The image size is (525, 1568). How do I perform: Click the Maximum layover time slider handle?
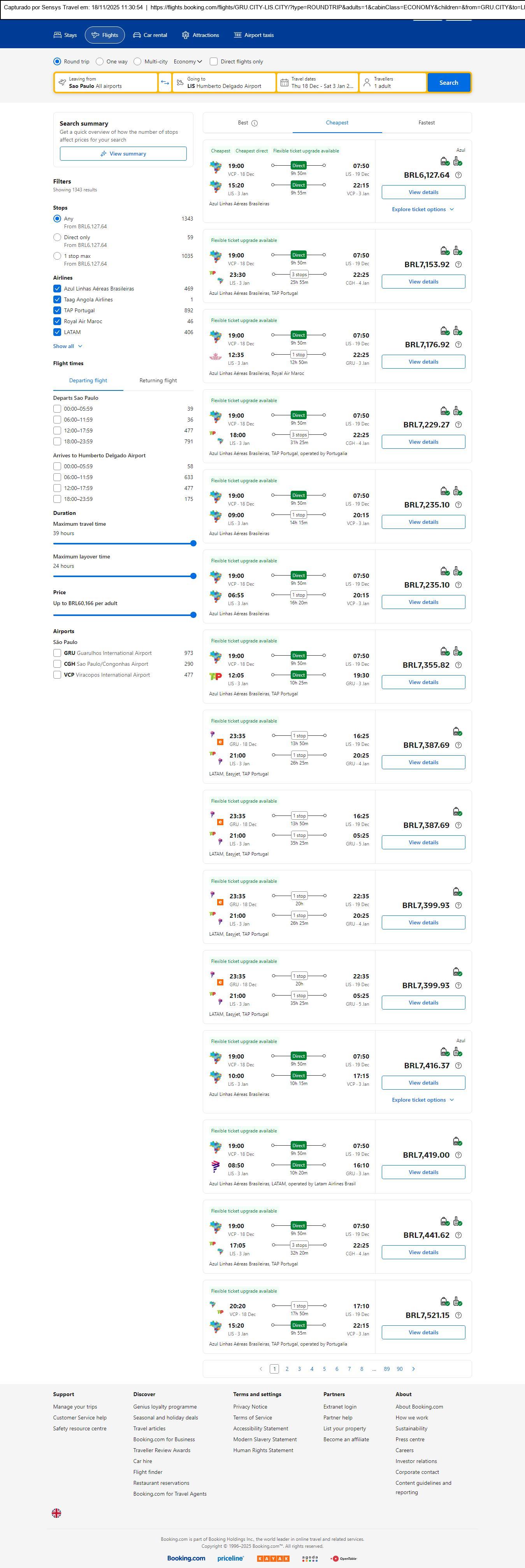pyautogui.click(x=193, y=576)
